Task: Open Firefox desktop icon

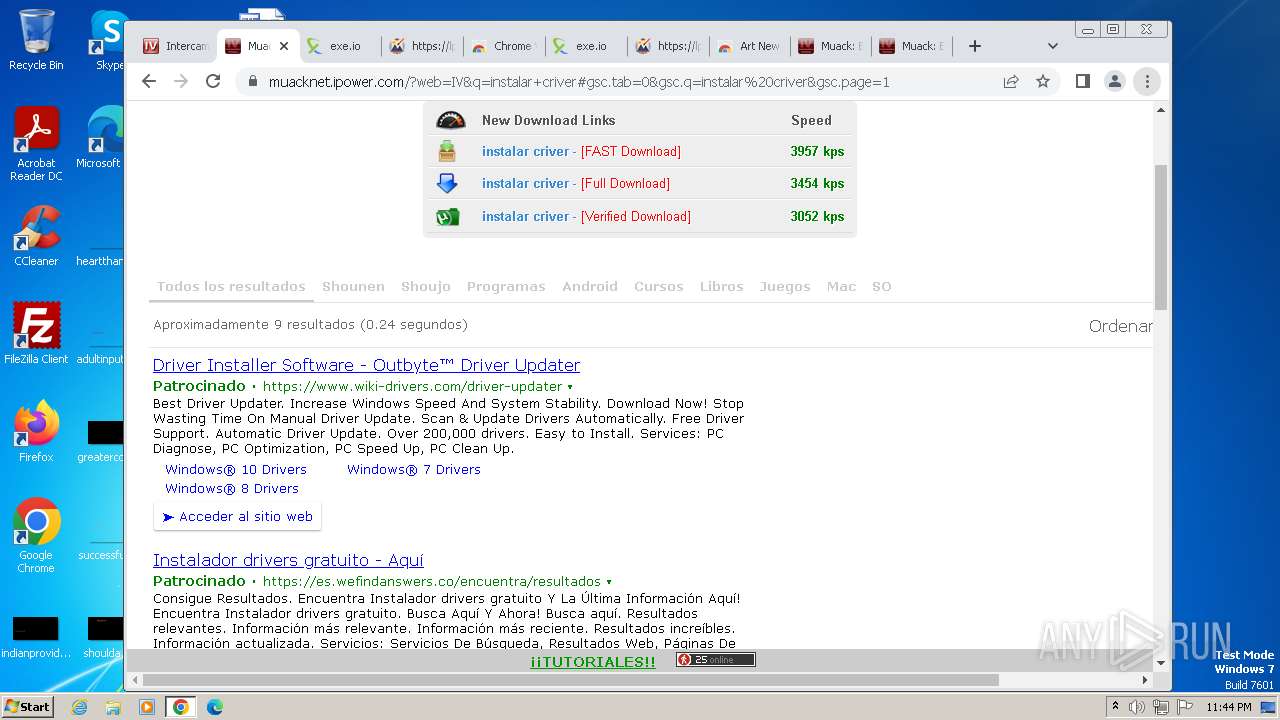Action: tap(36, 432)
